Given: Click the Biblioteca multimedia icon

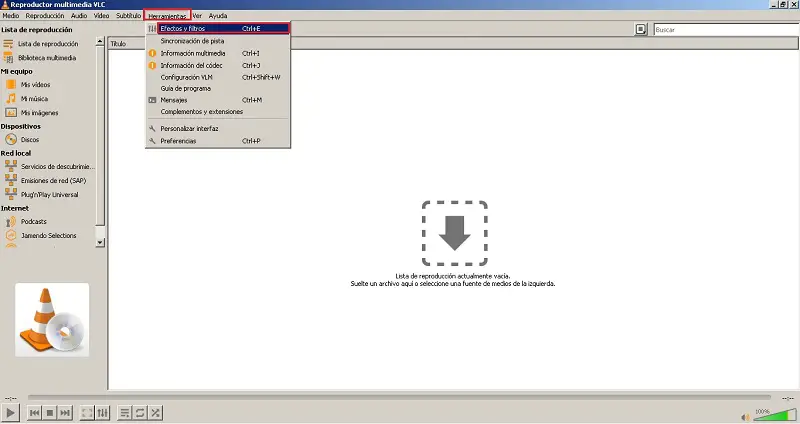Looking at the screenshot, I should (x=8, y=58).
